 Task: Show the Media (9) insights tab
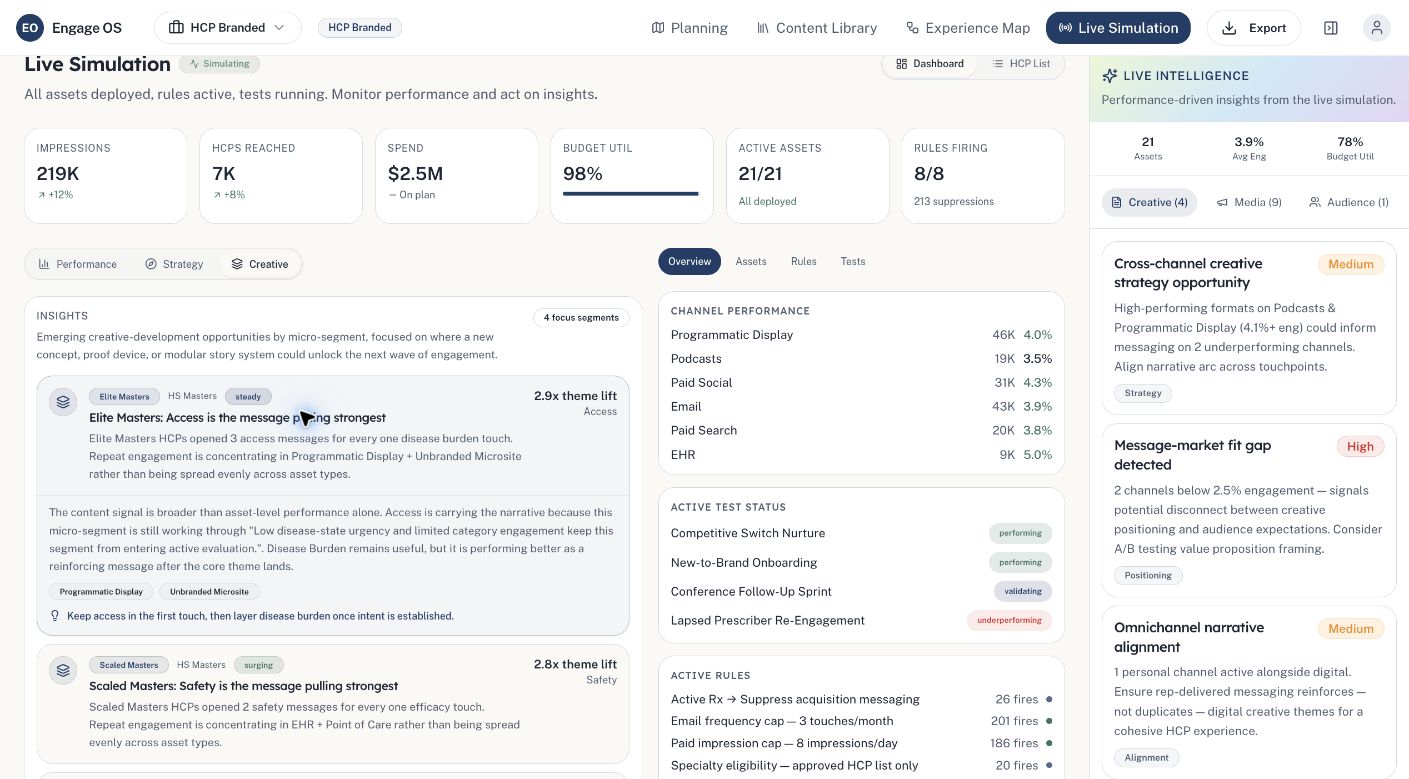click(1249, 202)
